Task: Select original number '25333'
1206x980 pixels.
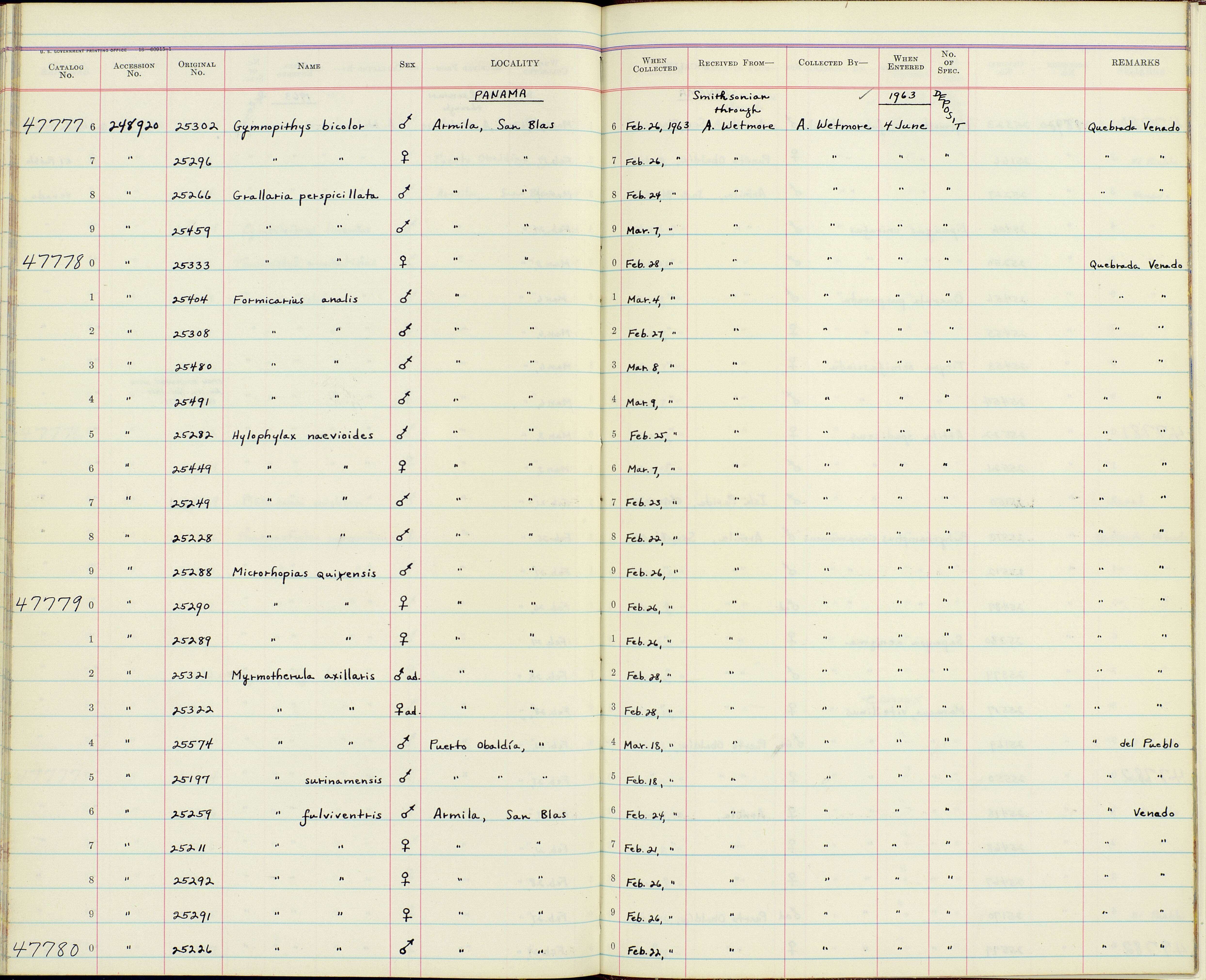Action: coord(192,265)
